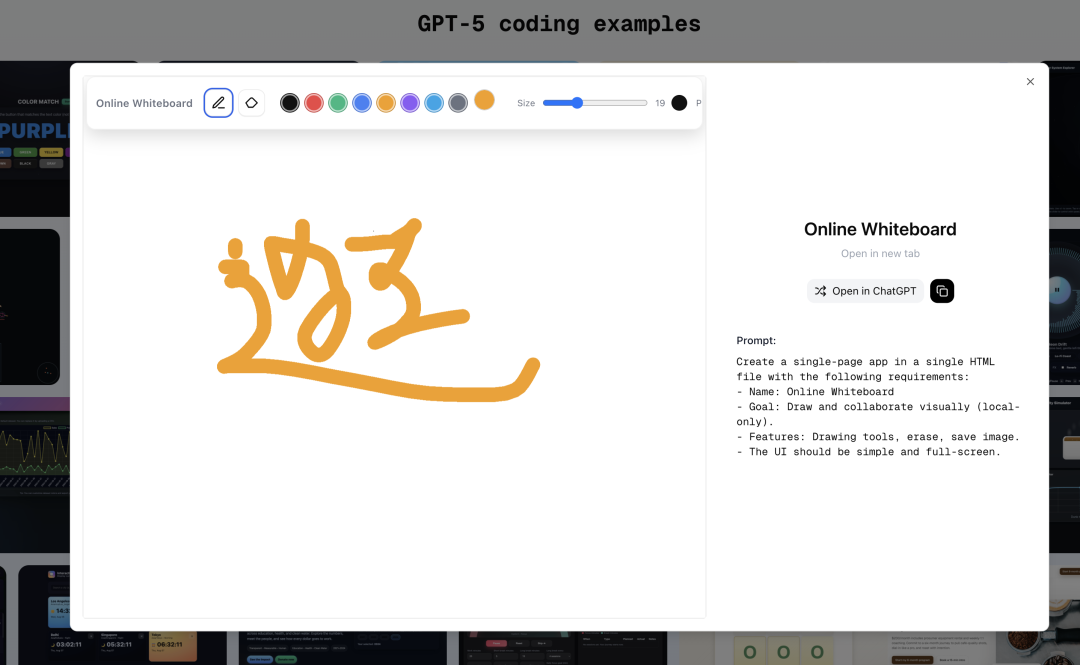Pick the purple color swatch
This screenshot has height=665, width=1080.
pyautogui.click(x=410, y=103)
